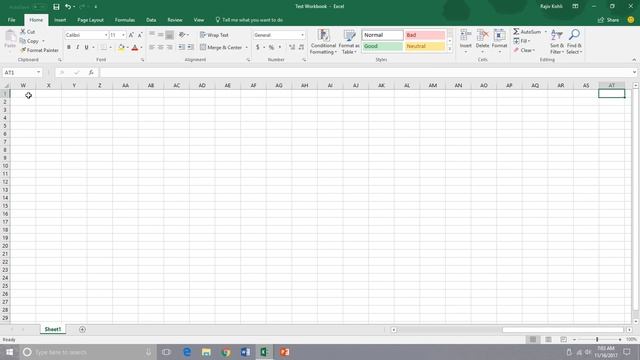640x360 pixels.
Task: Click the Share button
Action: tap(609, 20)
